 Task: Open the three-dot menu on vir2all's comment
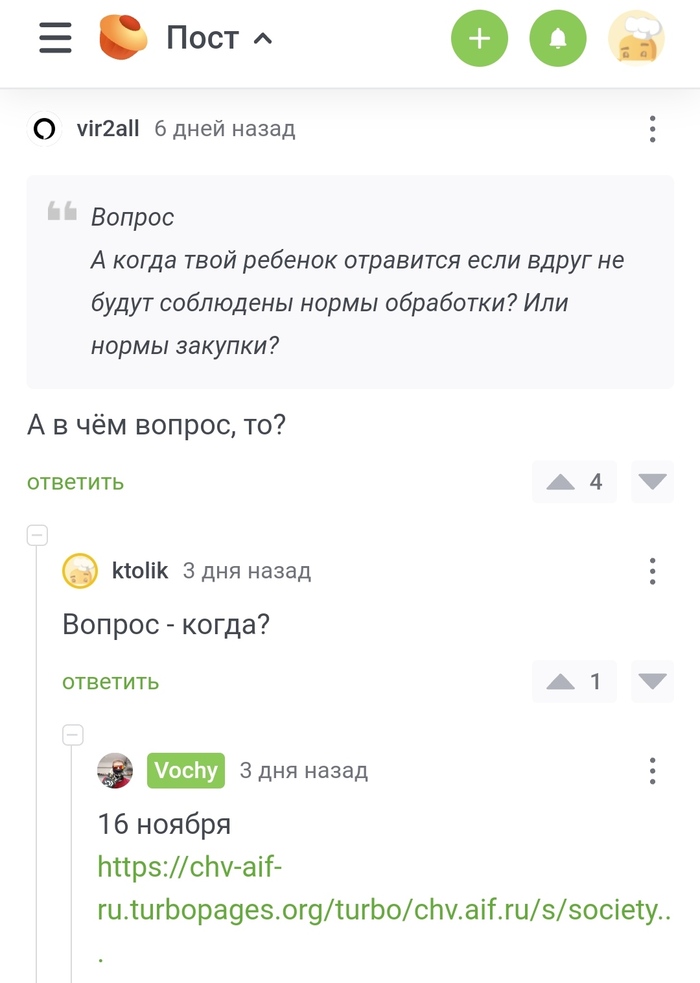(x=652, y=129)
